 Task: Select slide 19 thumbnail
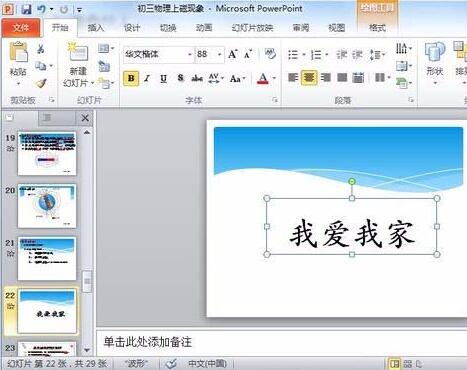(47, 153)
